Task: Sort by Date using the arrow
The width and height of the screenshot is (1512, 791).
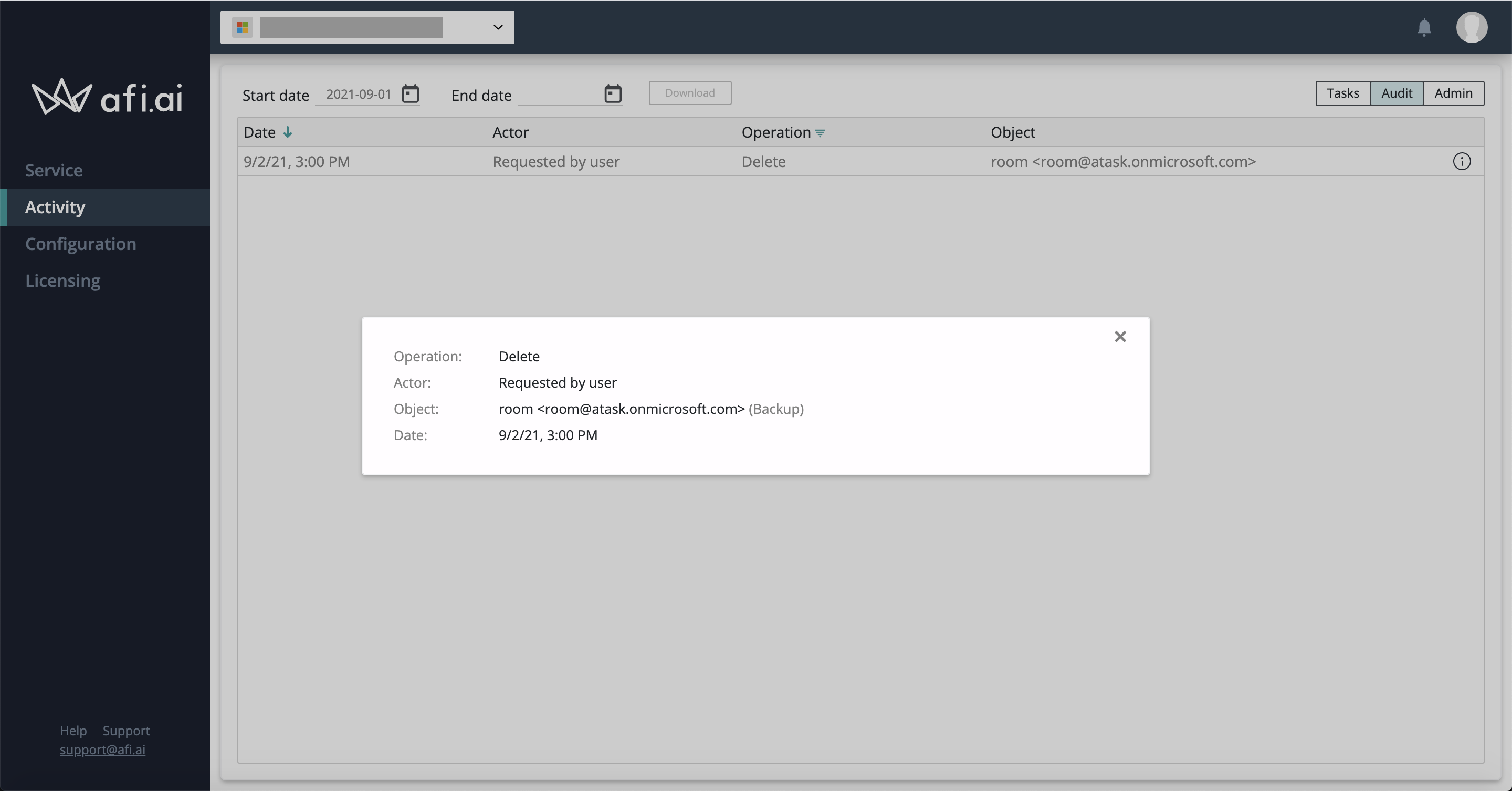Action: pos(288,132)
